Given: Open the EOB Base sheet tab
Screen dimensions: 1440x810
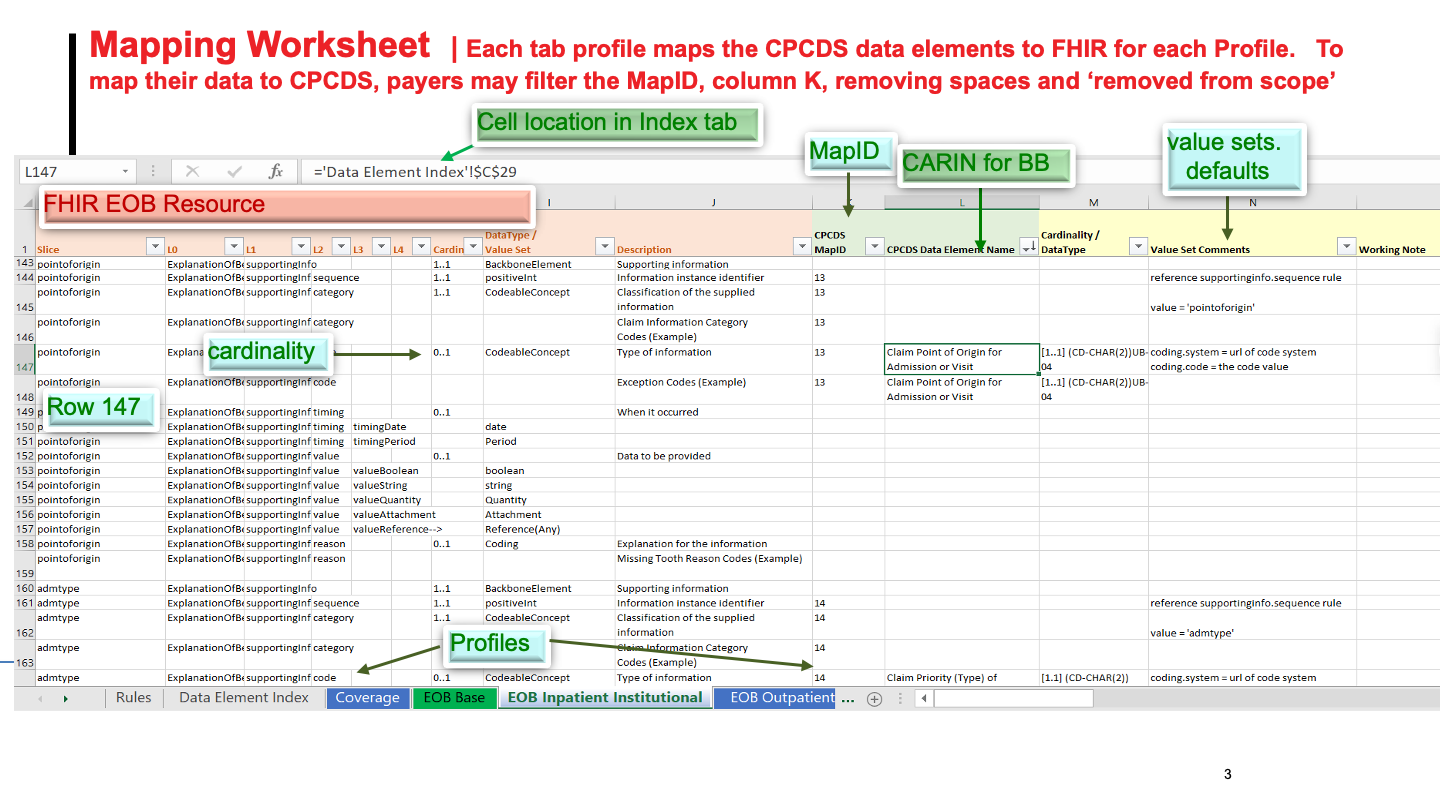Looking at the screenshot, I should [x=454, y=698].
